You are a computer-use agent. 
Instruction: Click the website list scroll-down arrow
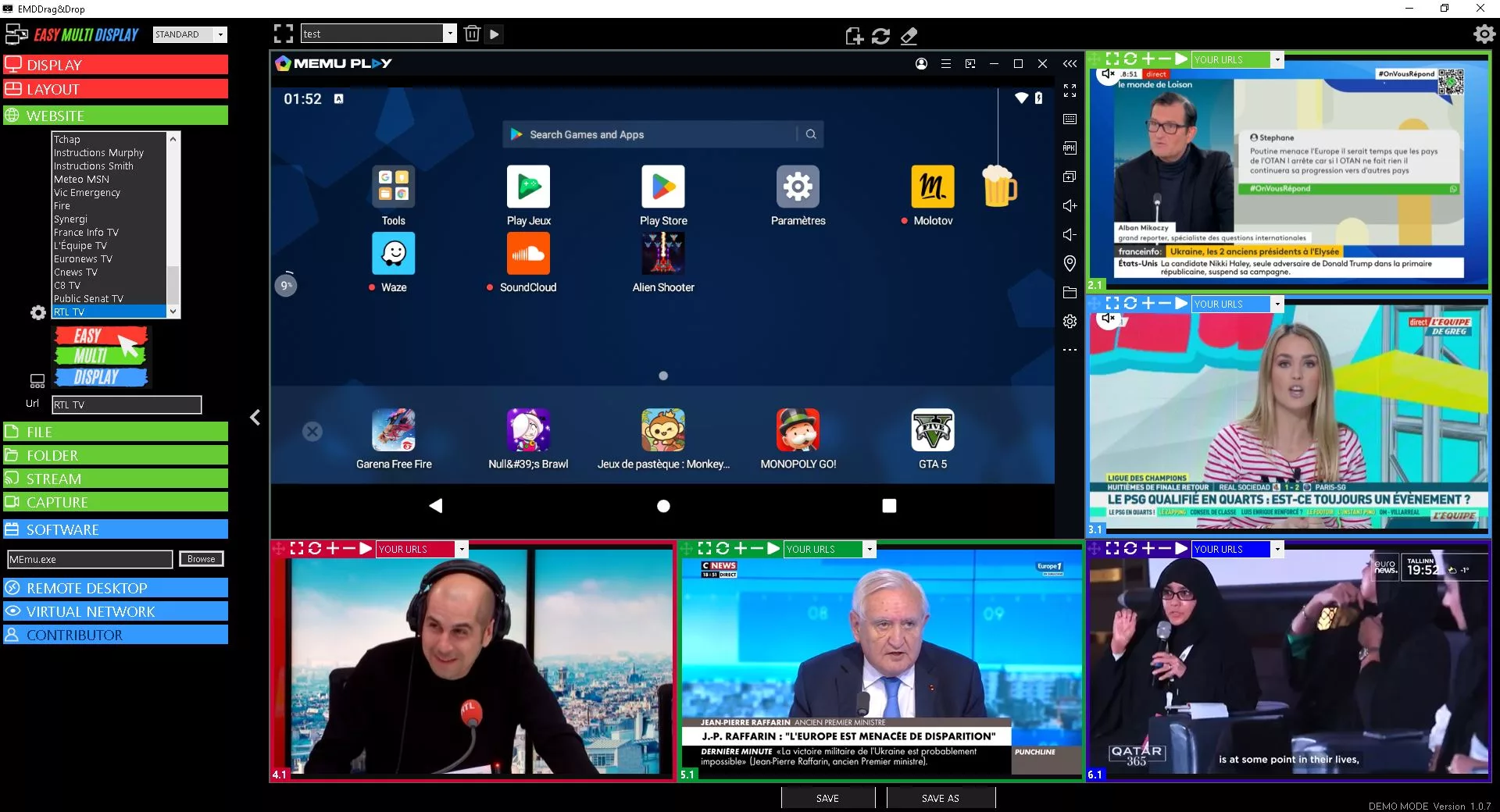click(173, 312)
